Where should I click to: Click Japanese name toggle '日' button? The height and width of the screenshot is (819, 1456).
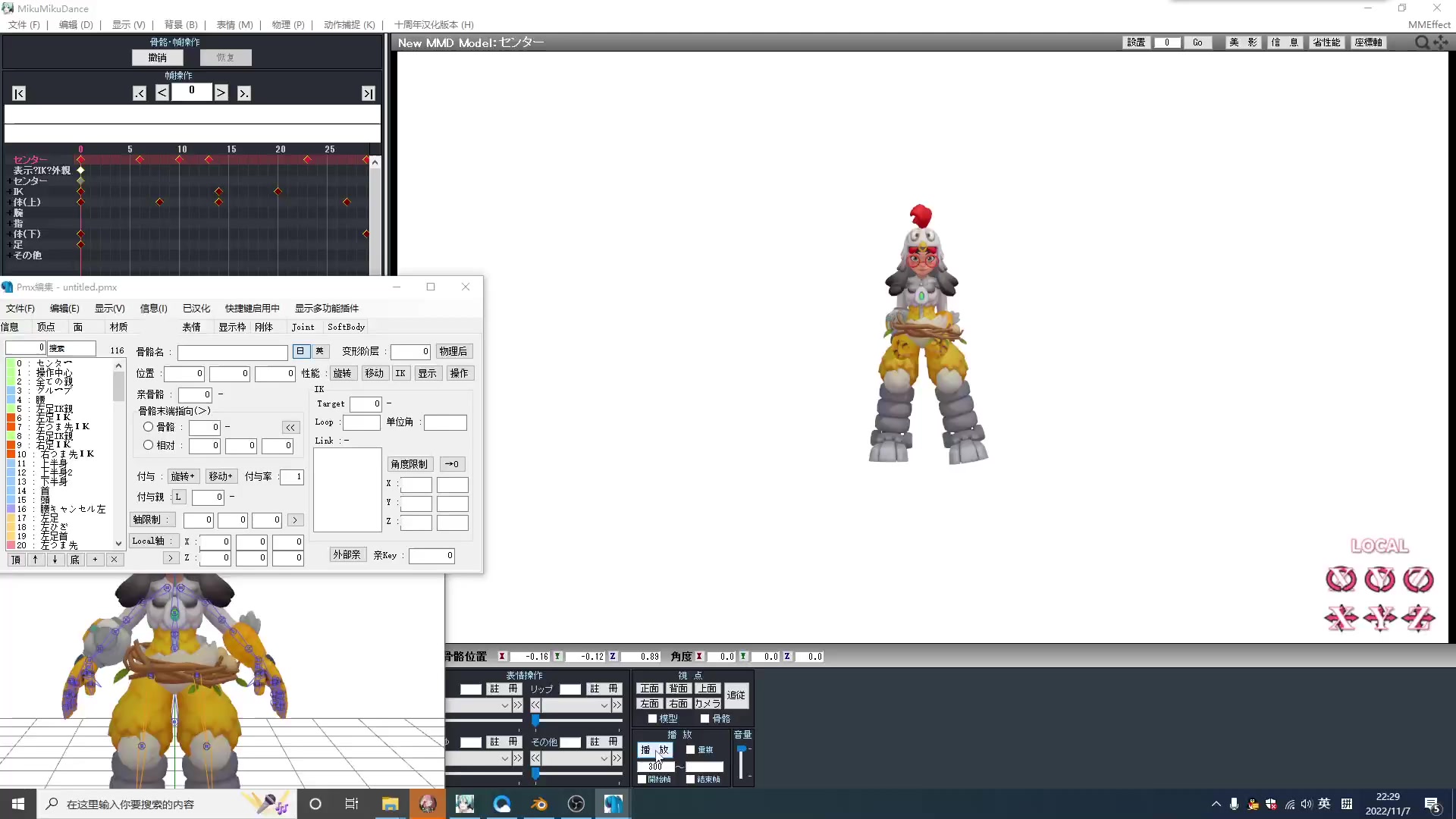click(x=300, y=351)
